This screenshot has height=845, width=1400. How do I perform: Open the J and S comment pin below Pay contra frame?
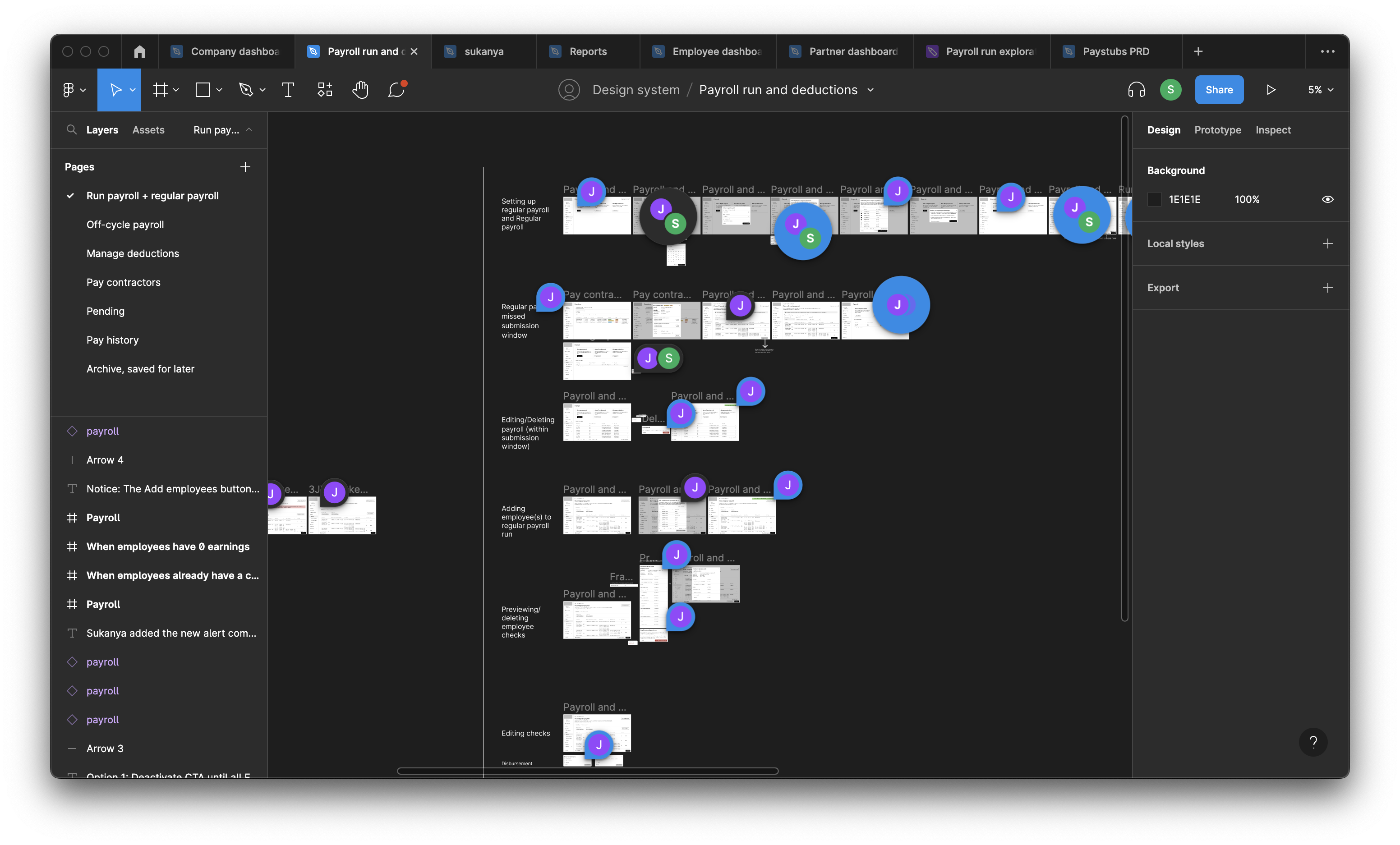pyautogui.click(x=658, y=358)
